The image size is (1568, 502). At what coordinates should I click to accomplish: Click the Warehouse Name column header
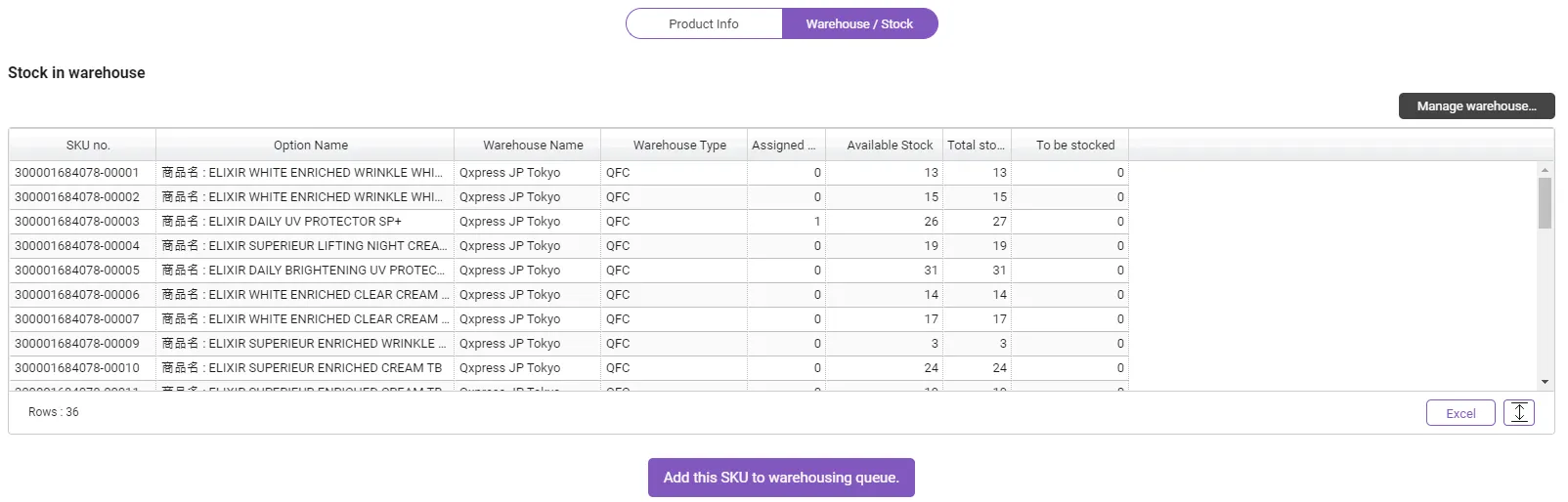(x=533, y=146)
